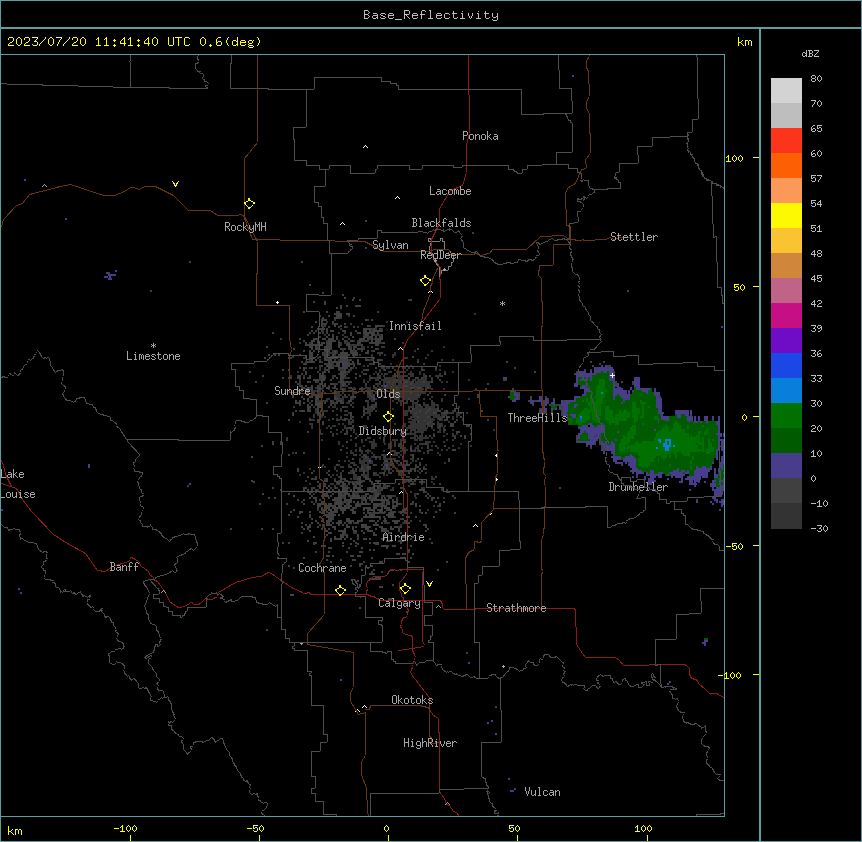The image size is (862, 842).
Task: Click the Didsbury town label
Action: click(383, 431)
